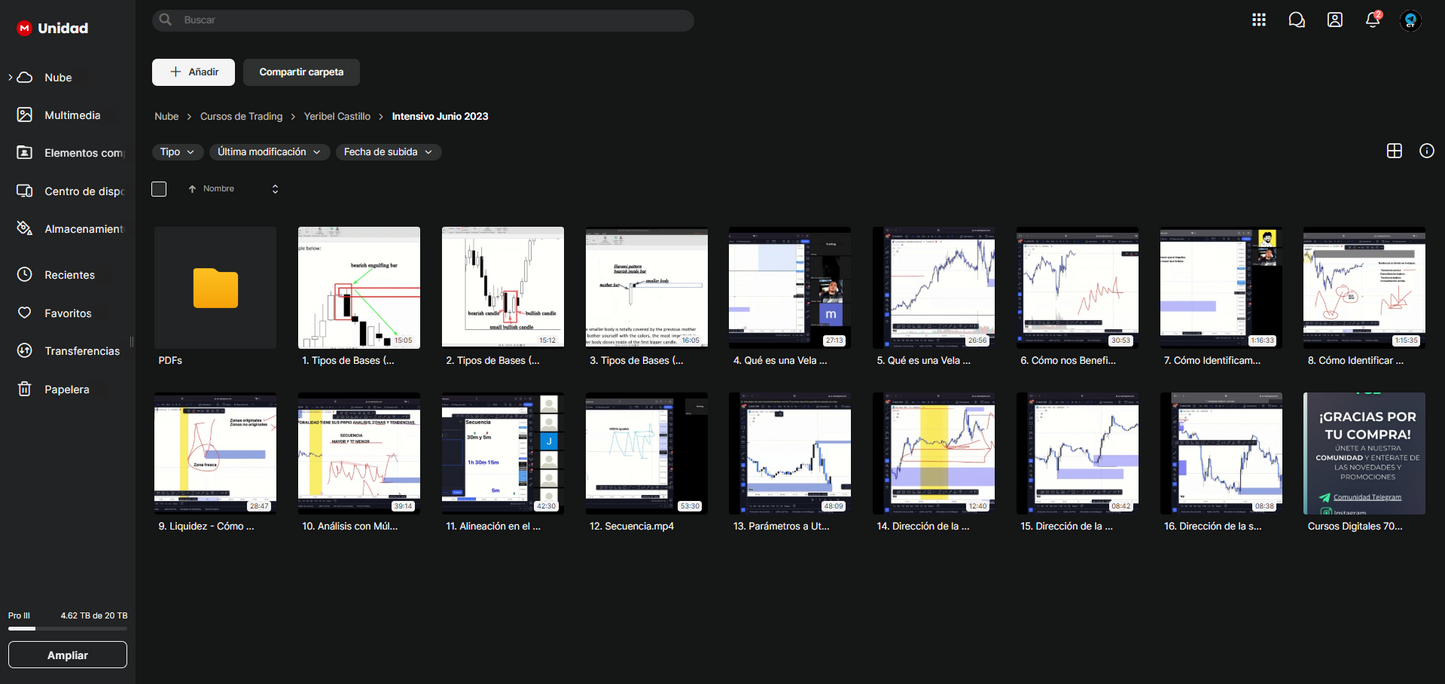Open the apps grid icon in top bar
The image size is (1445, 684).
(1259, 20)
